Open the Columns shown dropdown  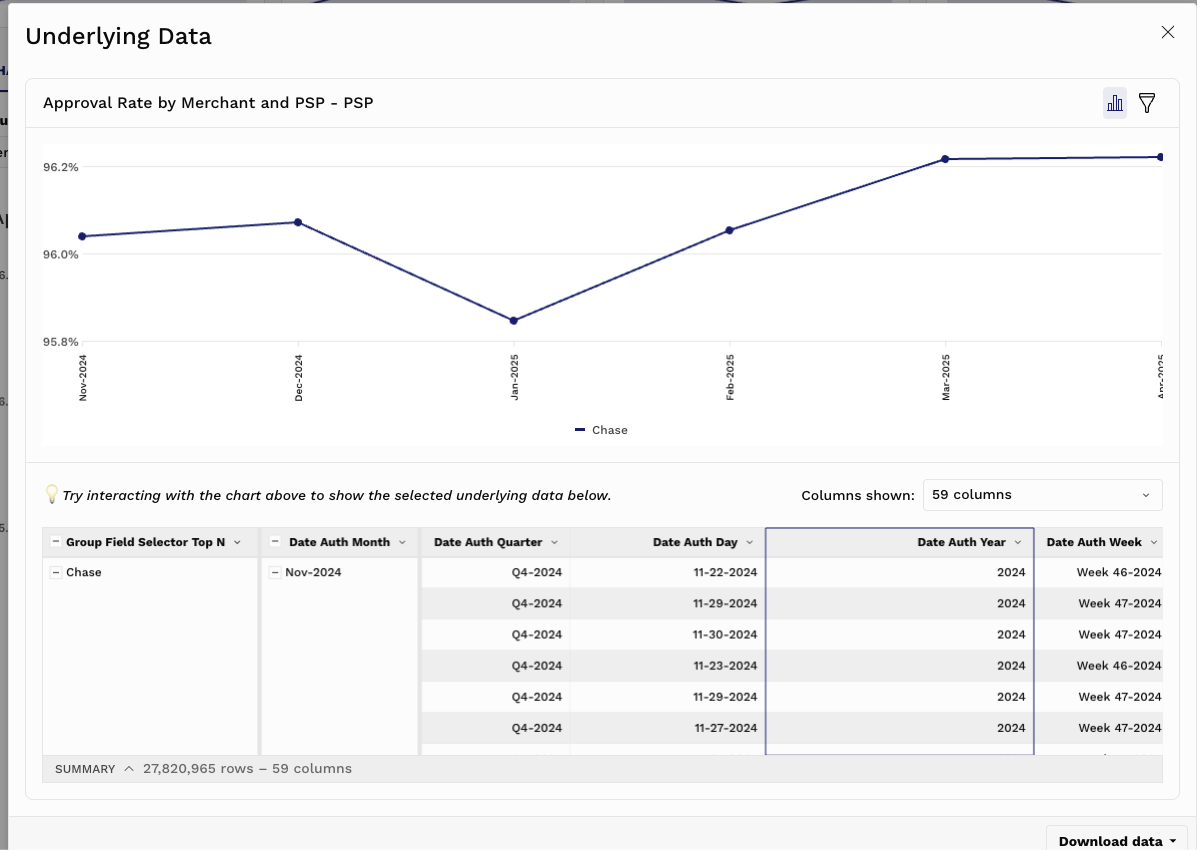[1041, 495]
